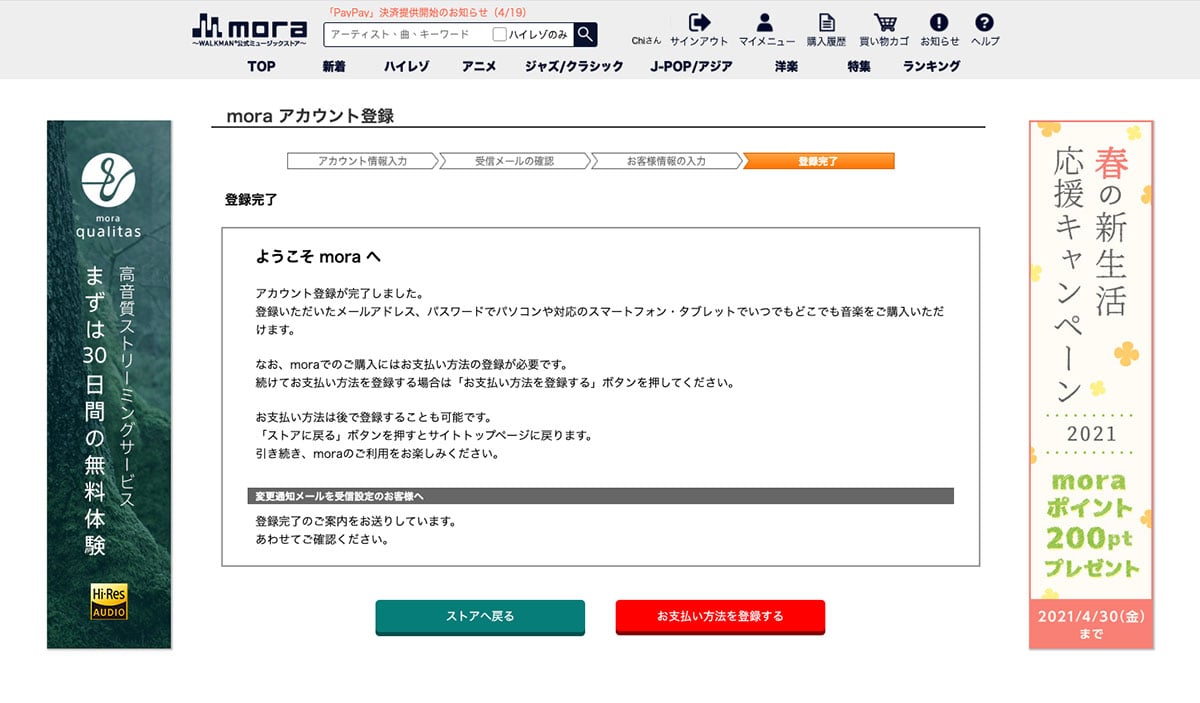Screen dimensions: 1200x703
Task: Open the 春の新生活 campaign banner
Action: tap(1091, 385)
